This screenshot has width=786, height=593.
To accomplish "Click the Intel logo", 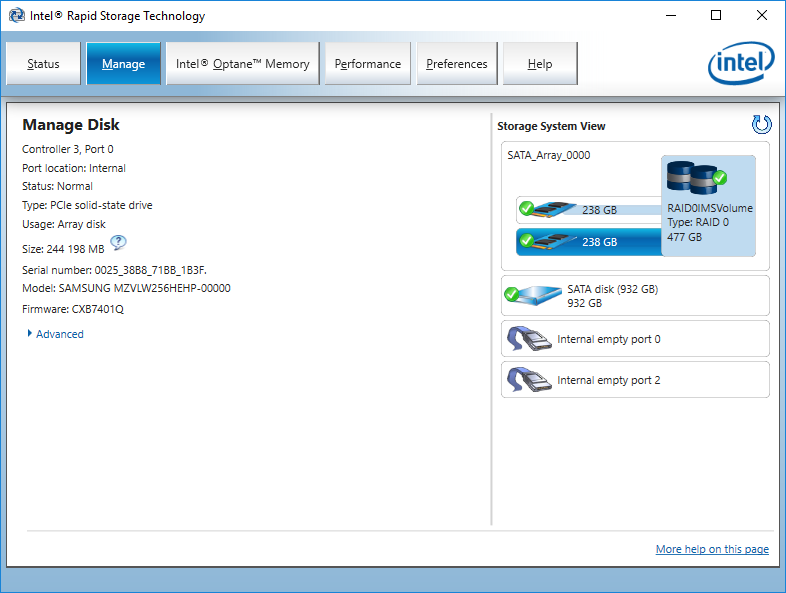I will (741, 63).
